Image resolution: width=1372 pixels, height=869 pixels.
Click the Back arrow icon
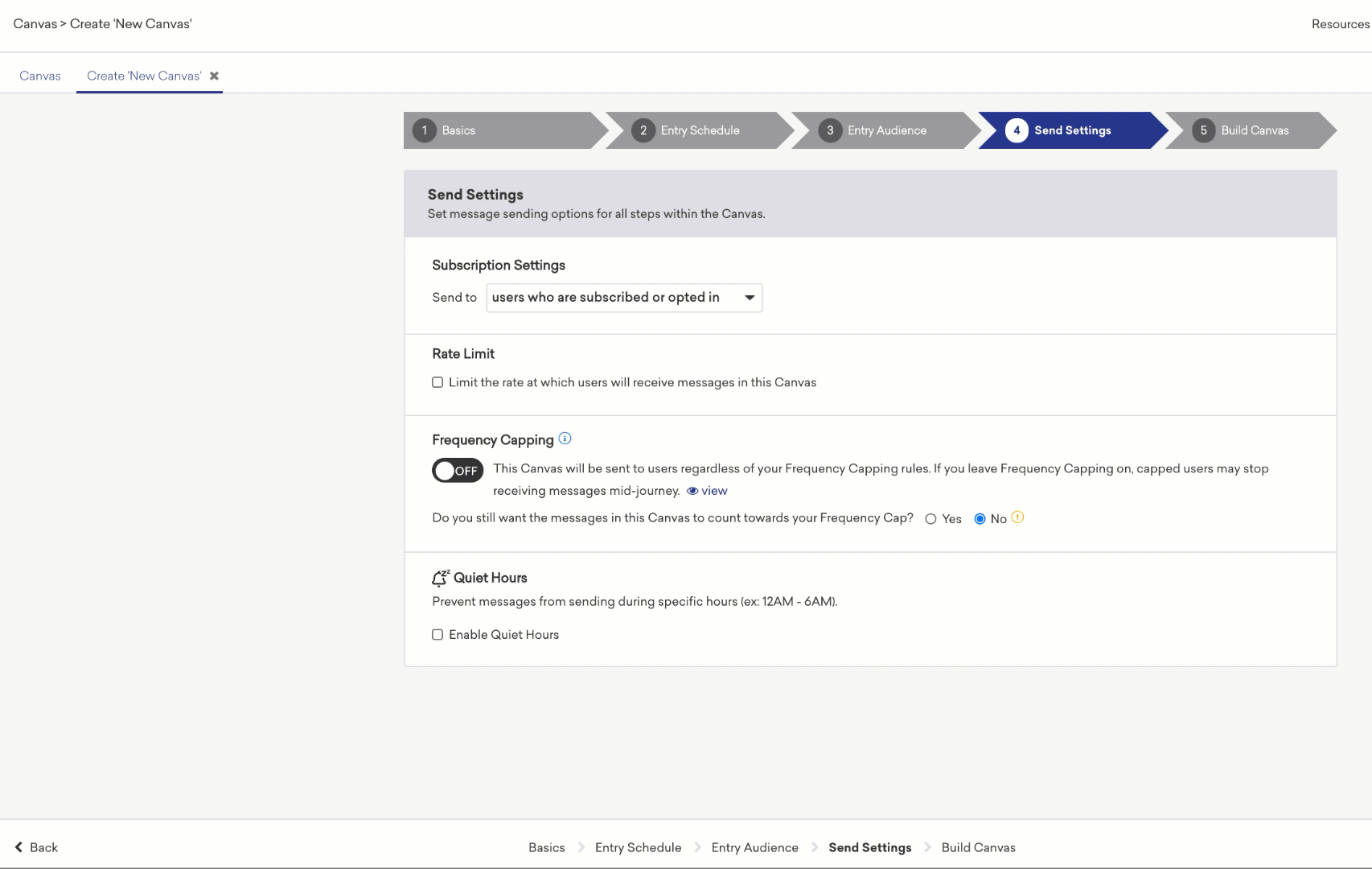coord(18,847)
